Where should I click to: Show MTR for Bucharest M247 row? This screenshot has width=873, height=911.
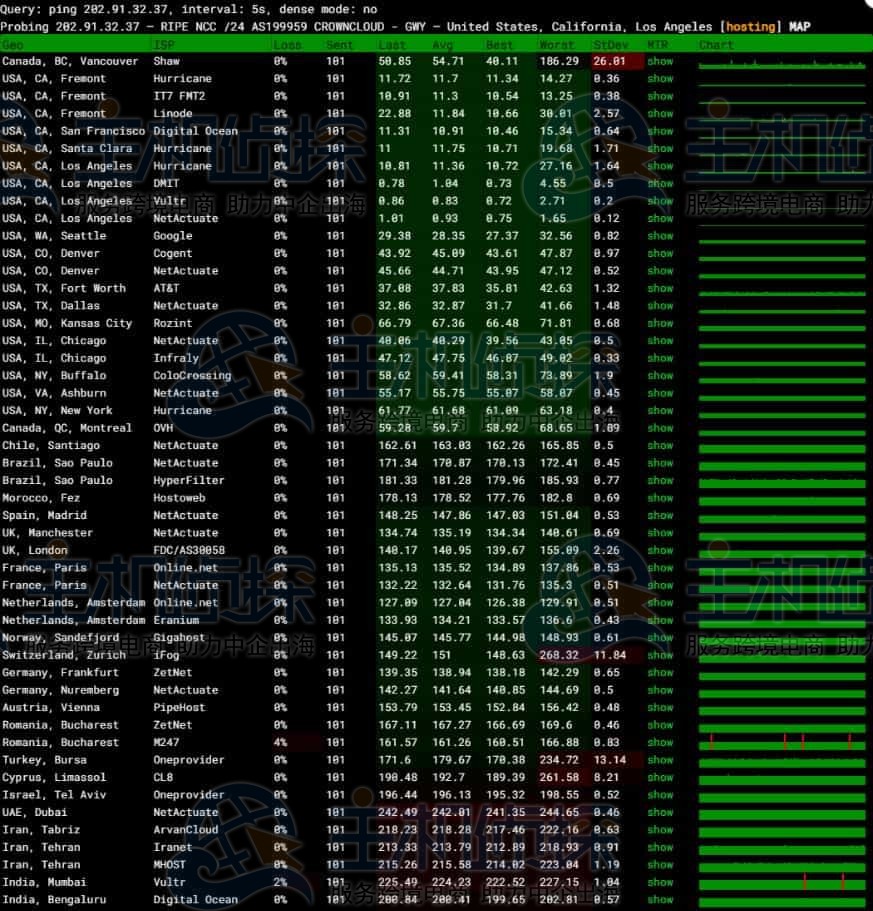tap(660, 743)
